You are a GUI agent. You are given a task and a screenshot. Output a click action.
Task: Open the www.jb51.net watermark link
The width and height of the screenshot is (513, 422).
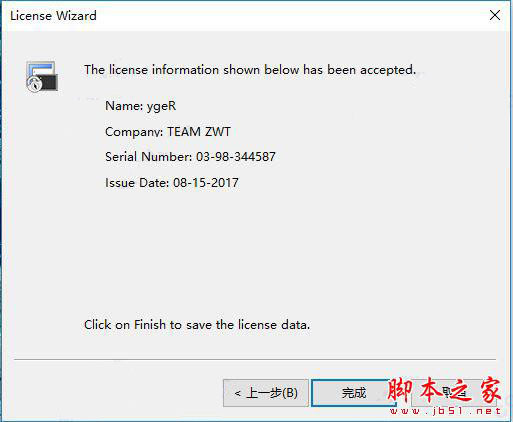(x=445, y=411)
